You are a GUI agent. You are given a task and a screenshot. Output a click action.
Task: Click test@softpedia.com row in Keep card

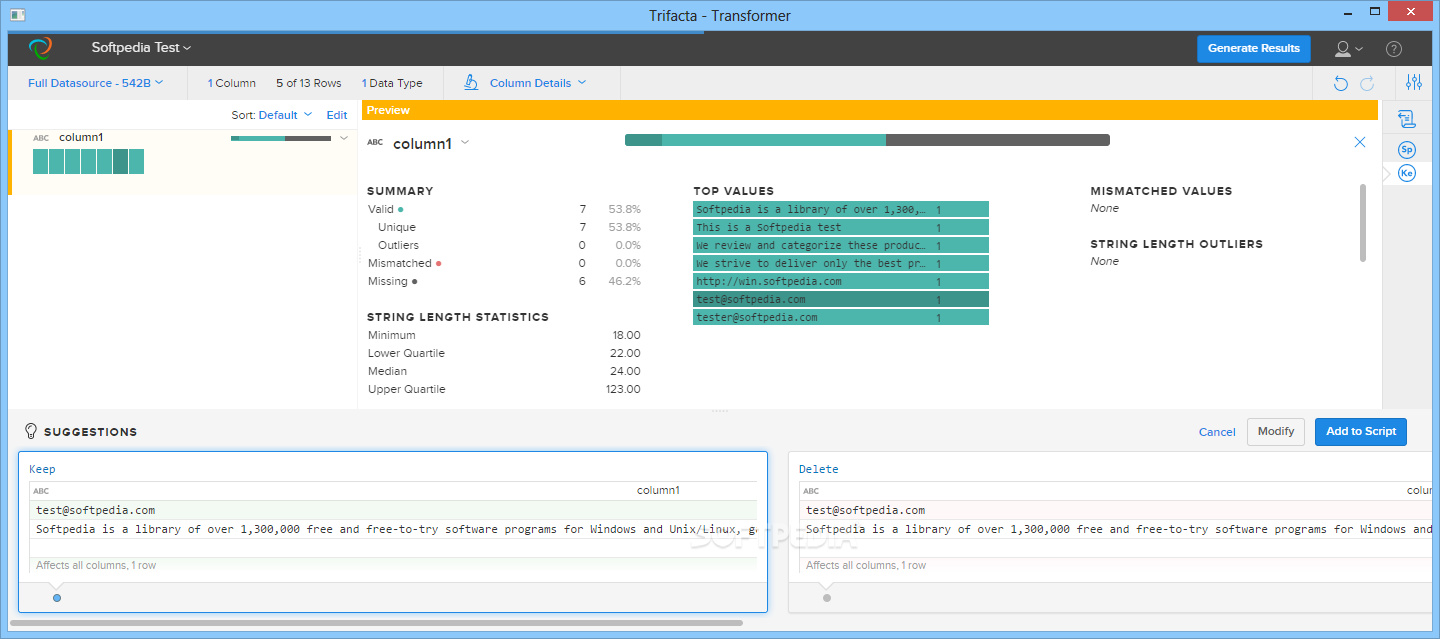393,510
